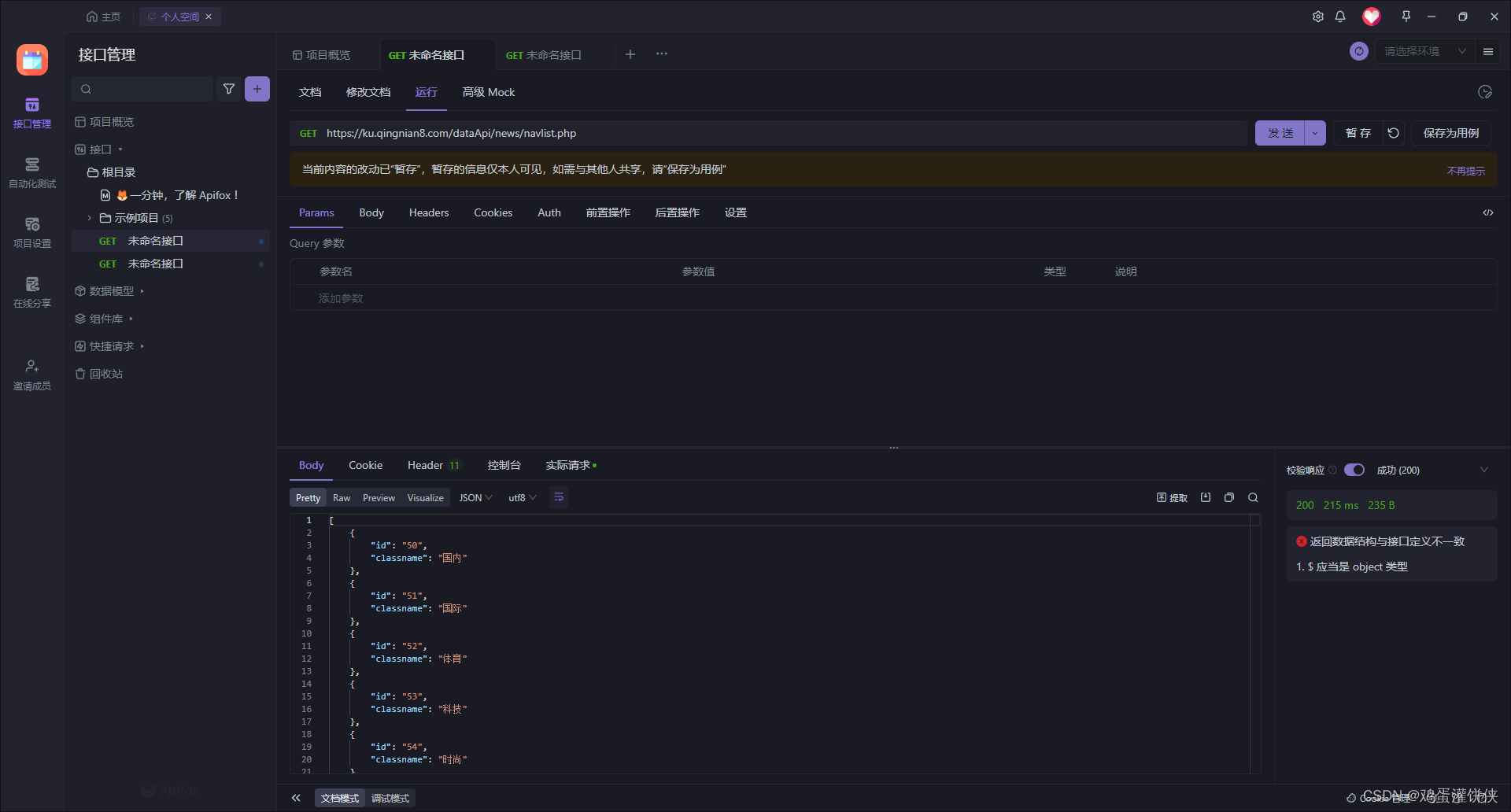Click the user avatar heart icon
The image size is (1511, 812).
[x=1372, y=17]
